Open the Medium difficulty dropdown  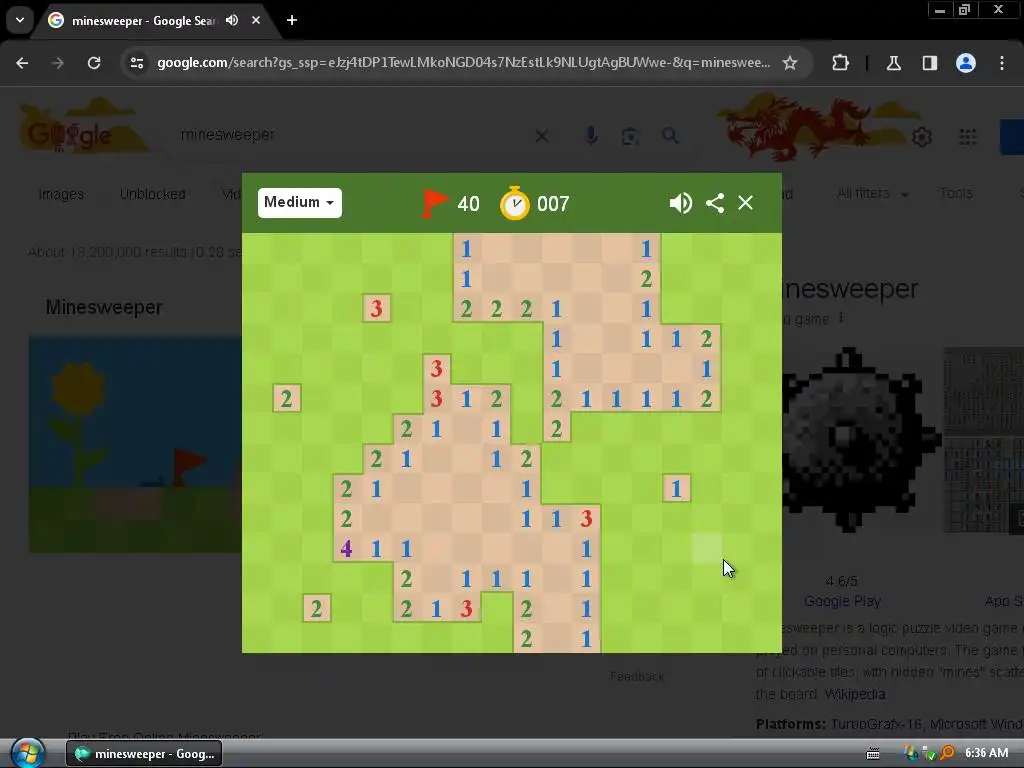coord(300,202)
